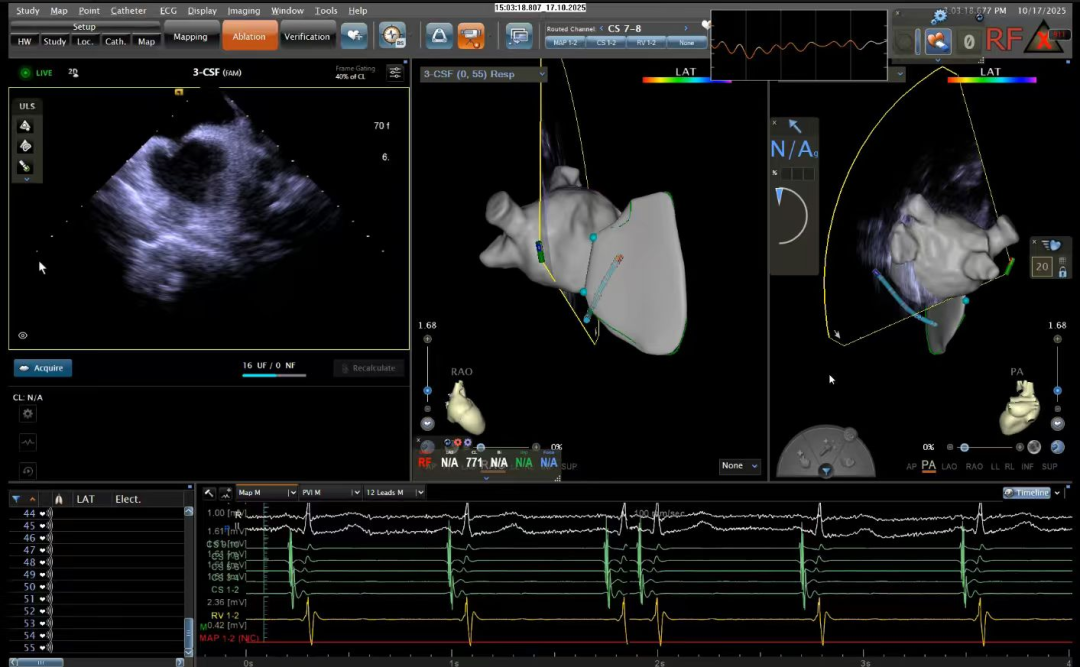
Task: Switch to the Mapping tab
Action: point(190,37)
